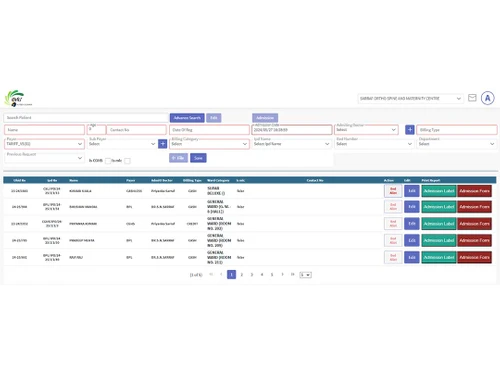Open the Sub Payer dropdown
This screenshot has width=500, height=375.
[122, 144]
